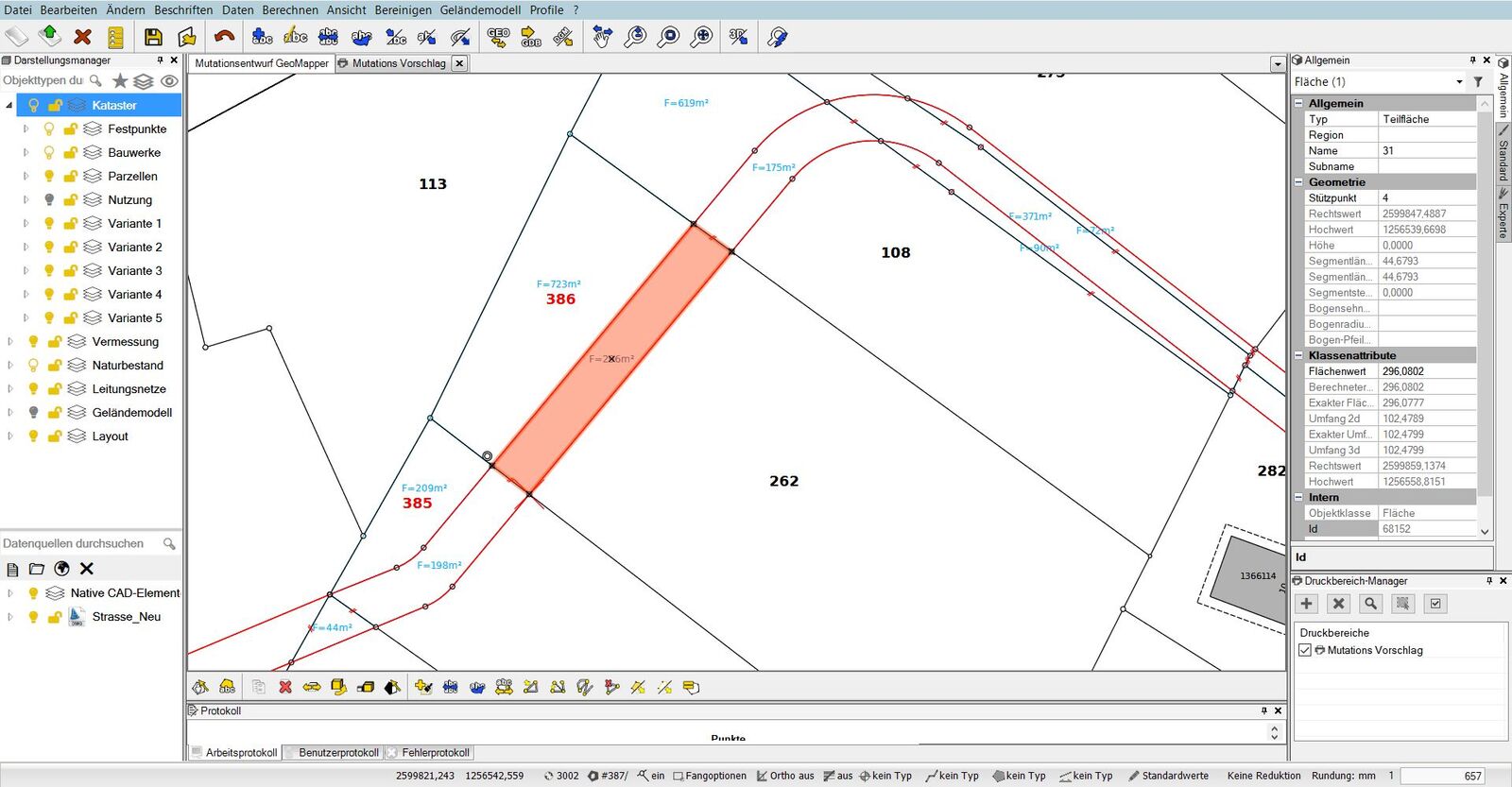Click the save (floppy disk) toolbar icon
Image resolution: width=1512 pixels, height=787 pixels.
coord(153,37)
